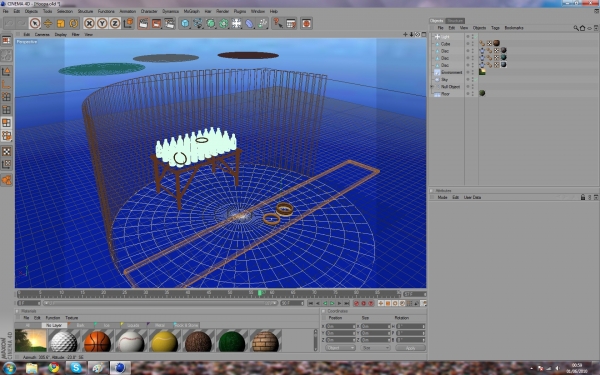Select the basketball material thumbnail
The height and width of the screenshot is (375, 600).
click(x=98, y=341)
